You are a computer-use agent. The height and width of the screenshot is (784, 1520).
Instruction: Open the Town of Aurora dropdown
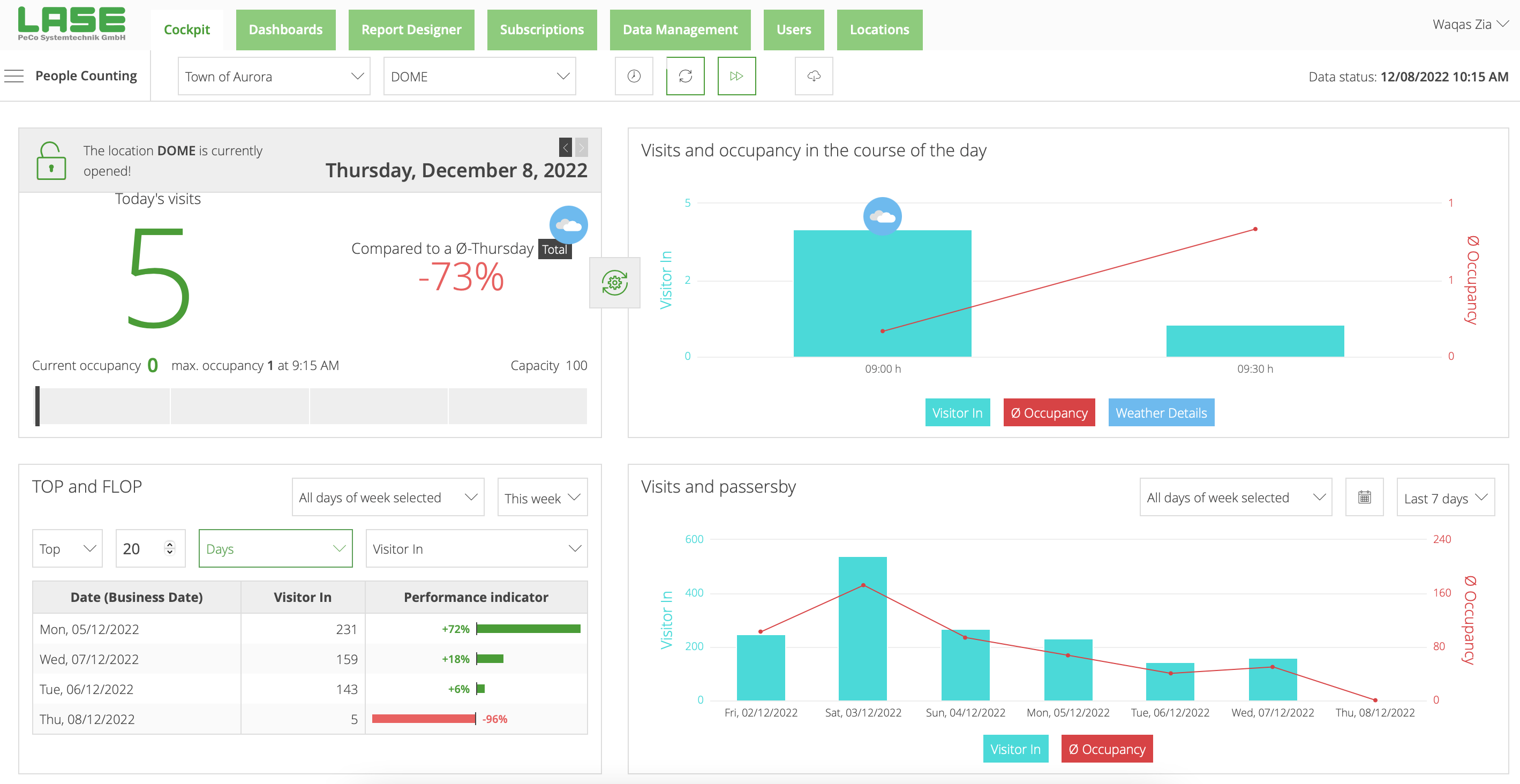point(274,76)
